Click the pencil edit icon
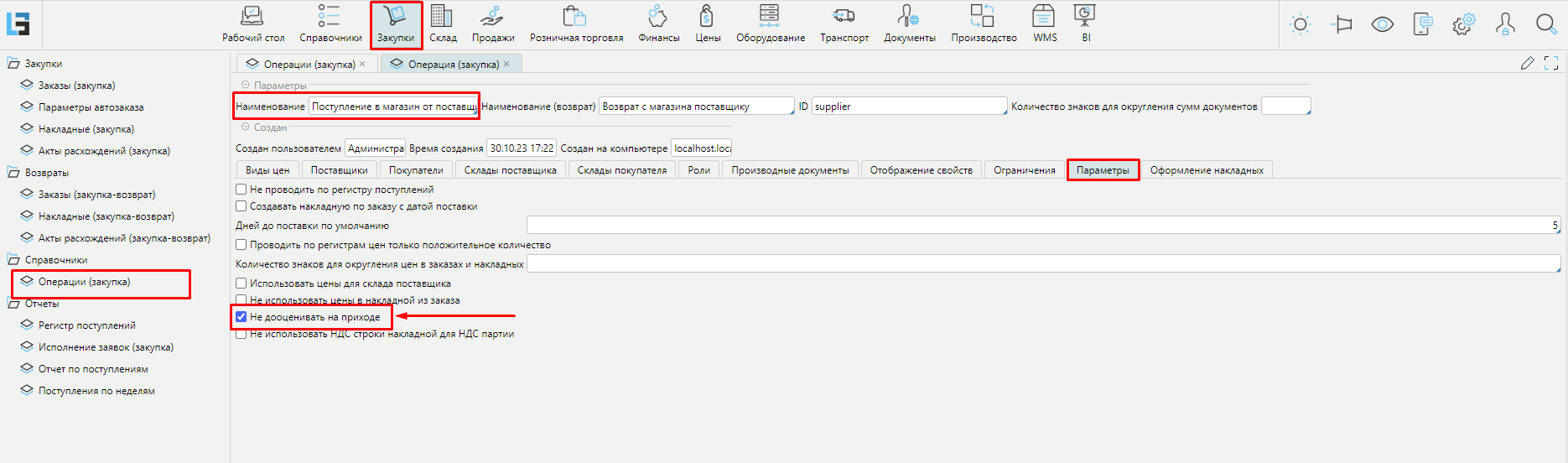 (1527, 64)
